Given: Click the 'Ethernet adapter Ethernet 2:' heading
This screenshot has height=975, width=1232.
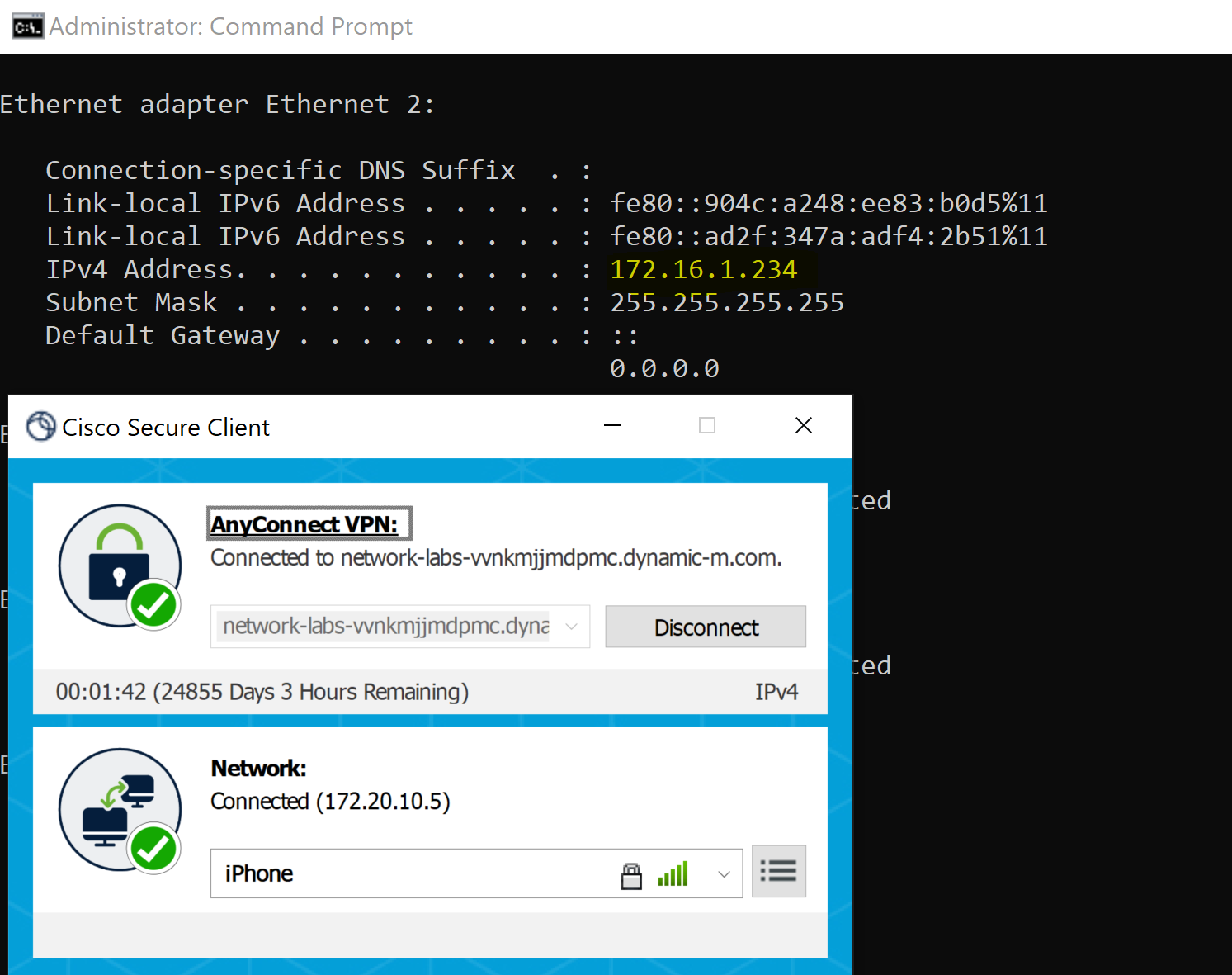Looking at the screenshot, I should pyautogui.click(x=217, y=105).
